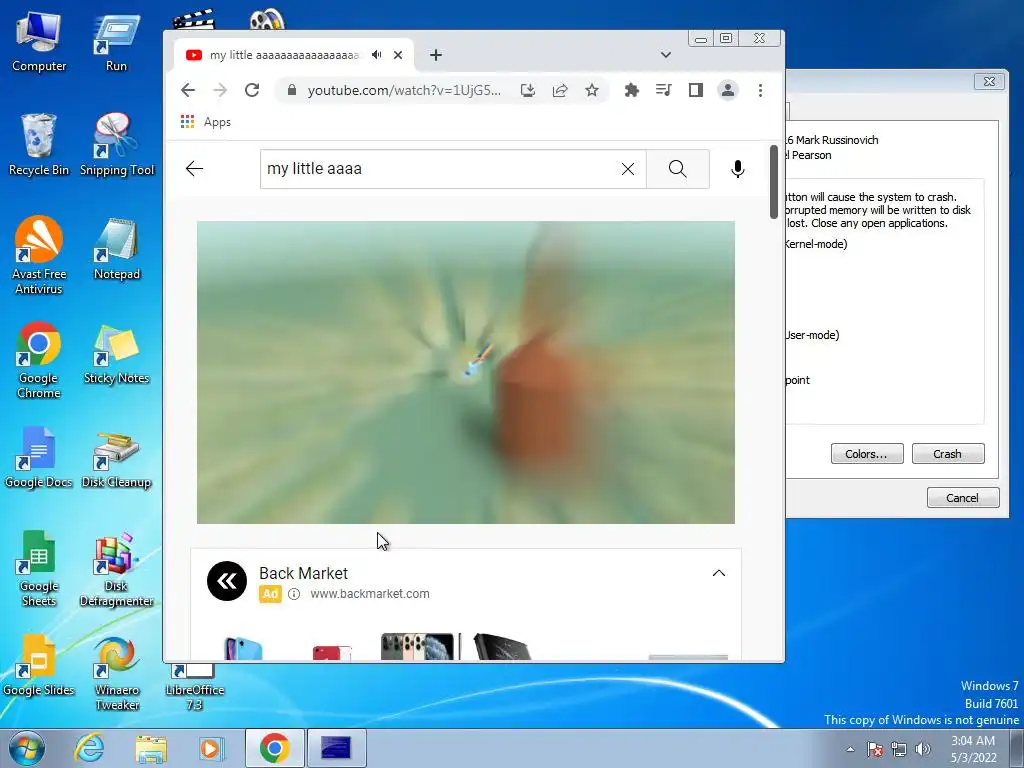
Task: Close the YouTube tab
Action: point(398,55)
